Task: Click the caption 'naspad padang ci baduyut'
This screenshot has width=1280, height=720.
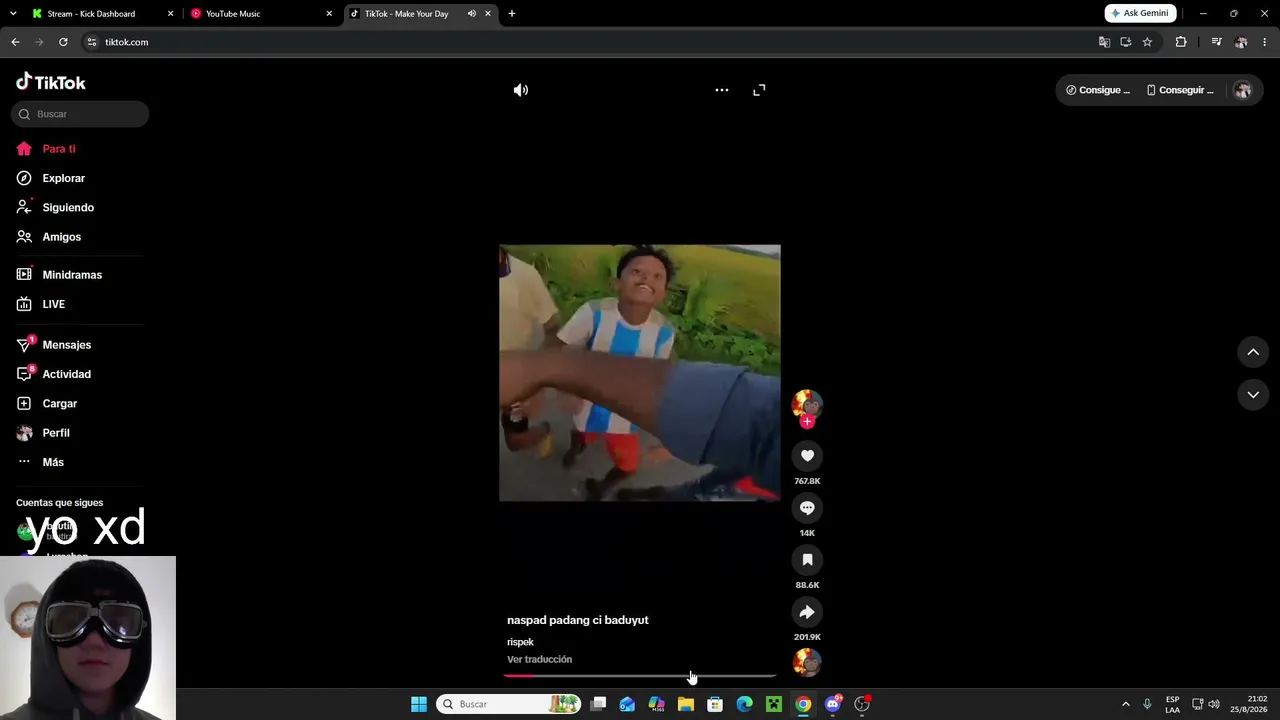Action: coord(578,620)
